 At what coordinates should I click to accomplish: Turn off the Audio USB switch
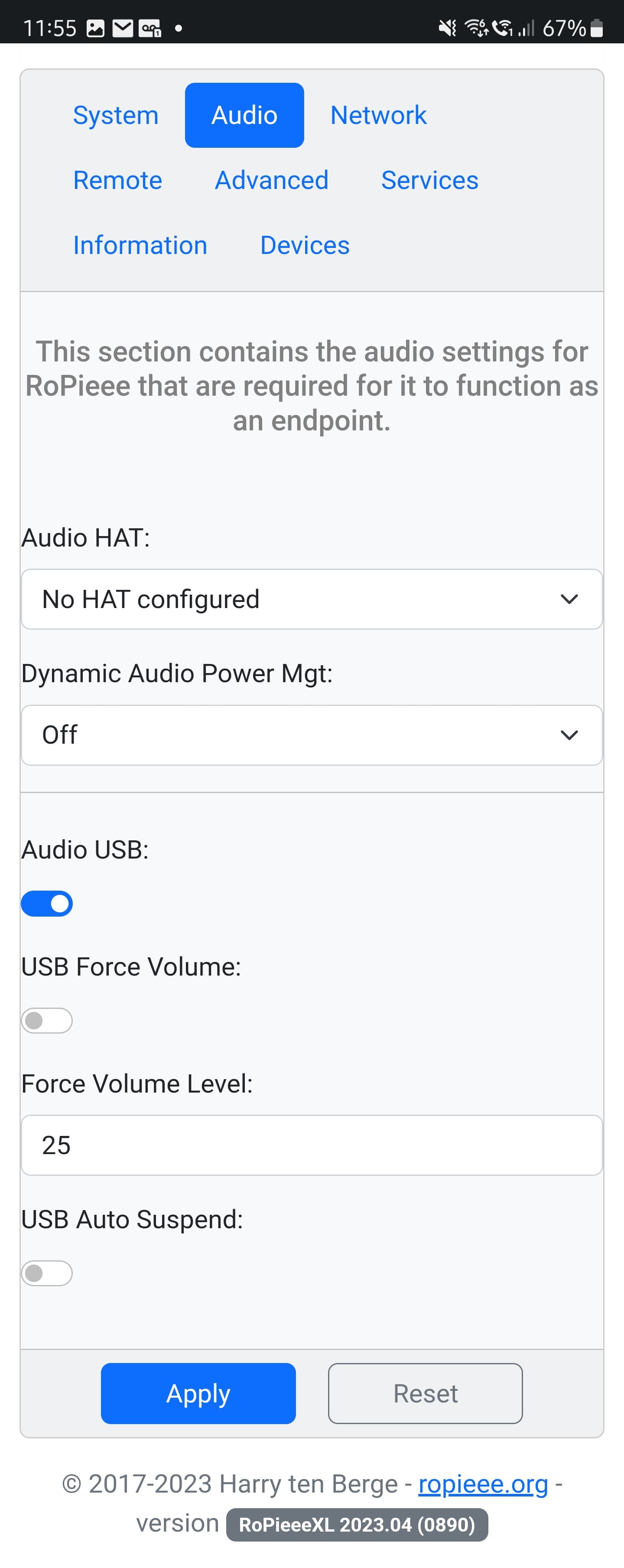pyautogui.click(x=47, y=904)
